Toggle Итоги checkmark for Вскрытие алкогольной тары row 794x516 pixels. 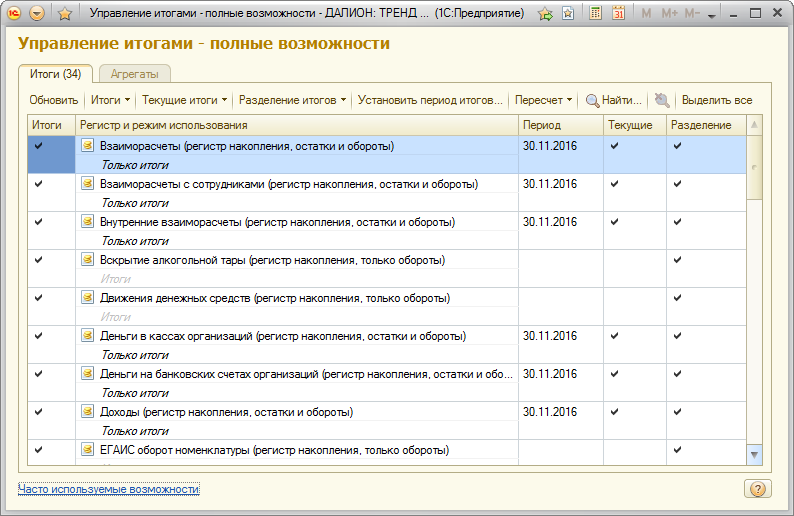(x=38, y=260)
